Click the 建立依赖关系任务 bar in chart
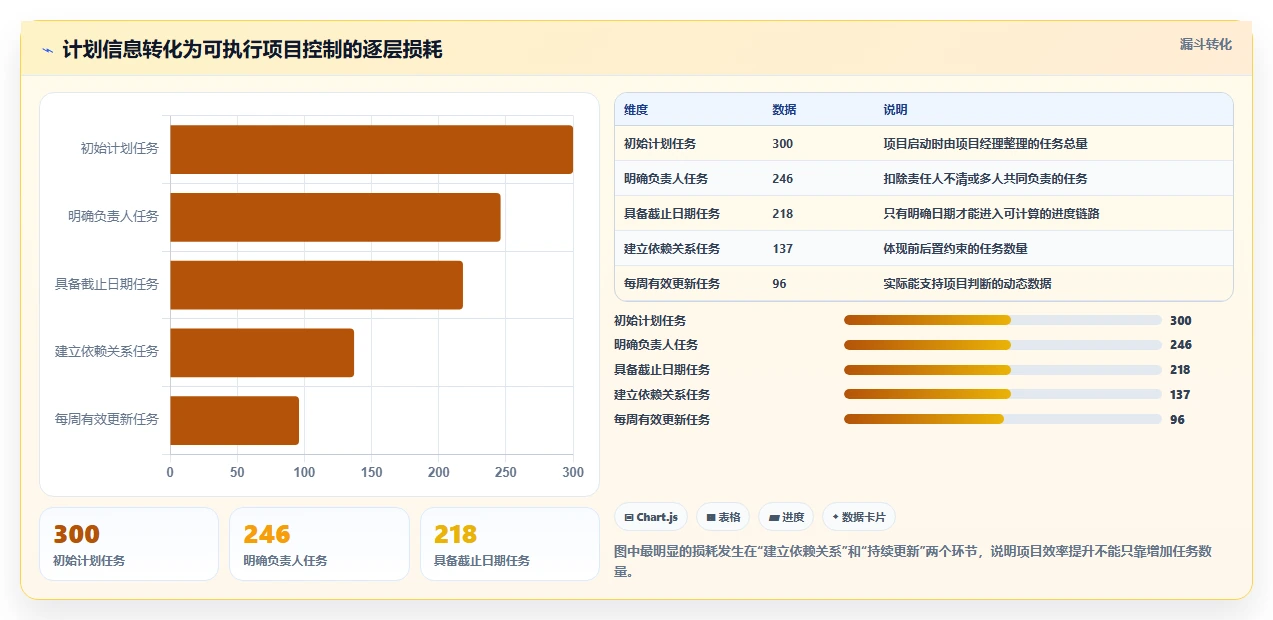 pos(262,352)
